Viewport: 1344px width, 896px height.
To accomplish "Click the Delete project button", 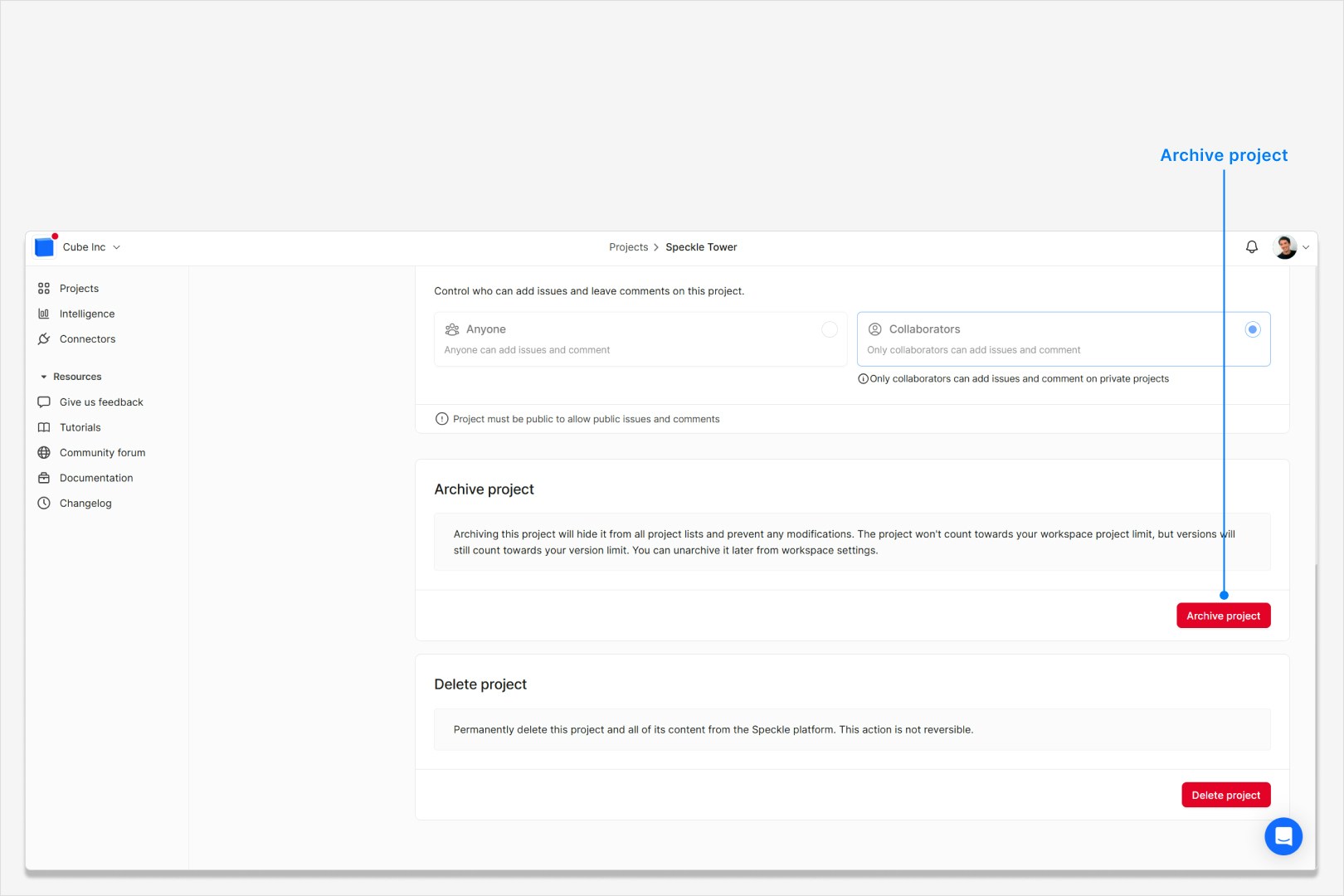I will coord(1225,794).
